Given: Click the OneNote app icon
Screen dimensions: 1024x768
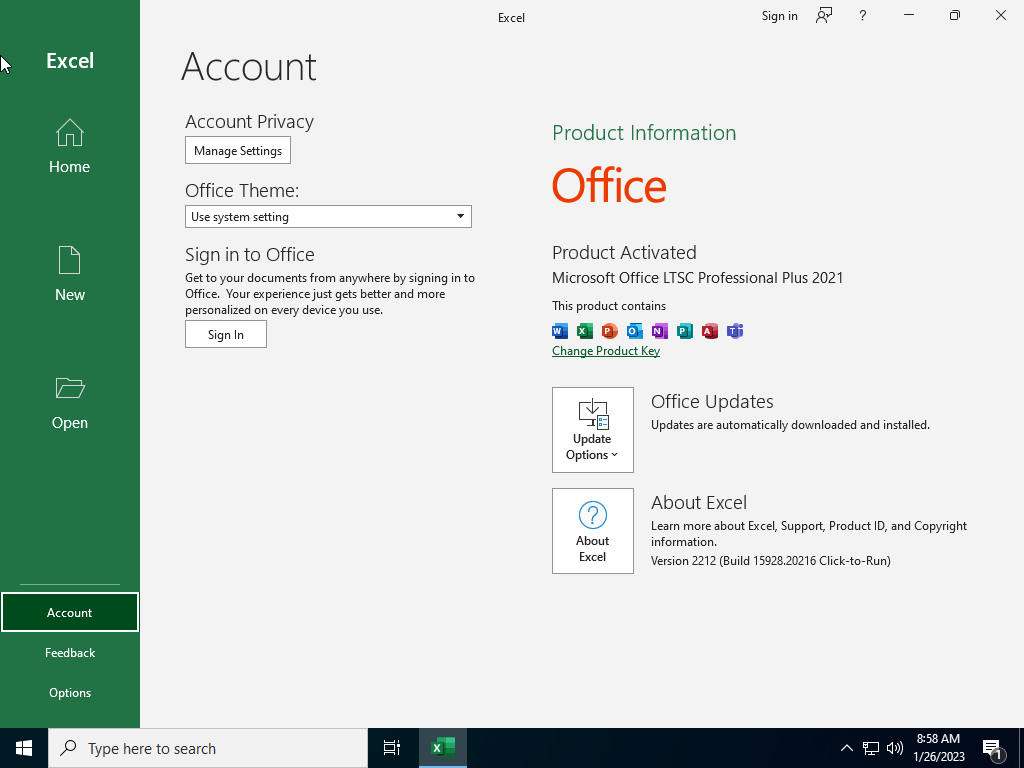Looking at the screenshot, I should [x=660, y=331].
